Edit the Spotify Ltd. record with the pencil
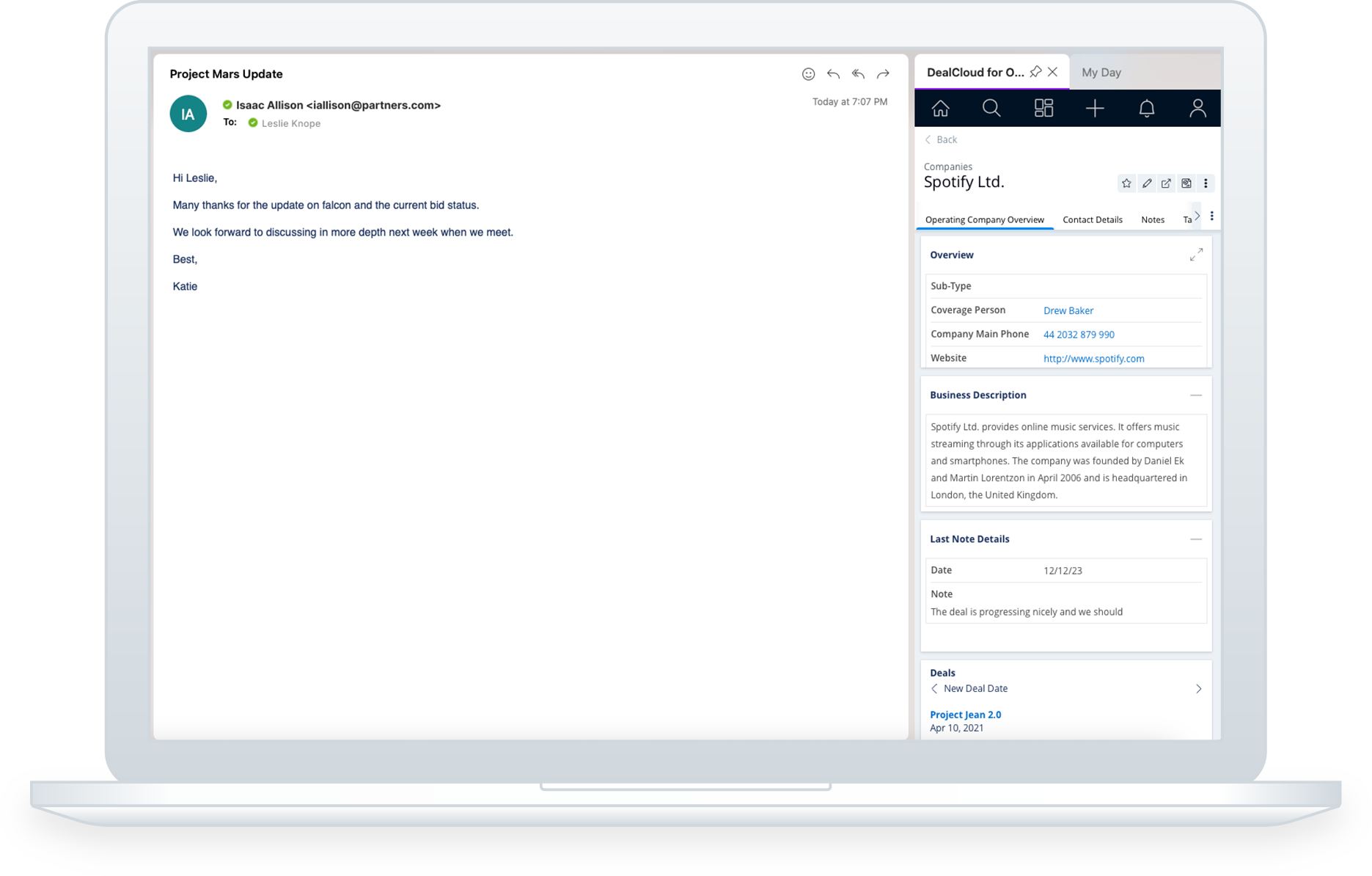This screenshot has width=1372, height=876. click(1147, 183)
